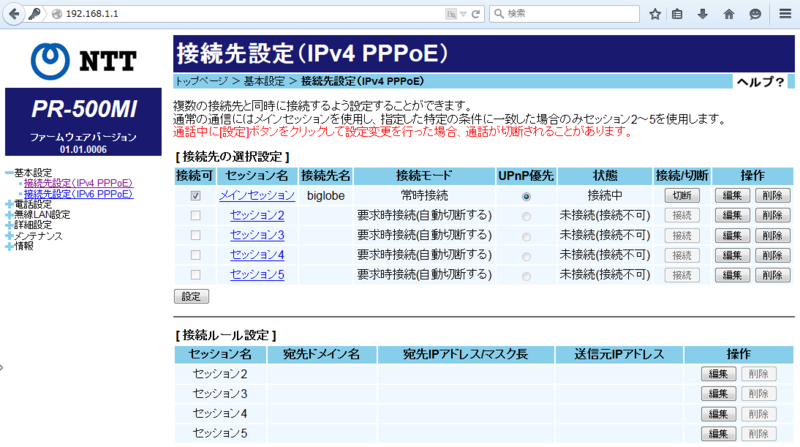The height and width of the screenshot is (447, 800).
Task: Click the UPnP優先 column header
Action: (x=526, y=176)
